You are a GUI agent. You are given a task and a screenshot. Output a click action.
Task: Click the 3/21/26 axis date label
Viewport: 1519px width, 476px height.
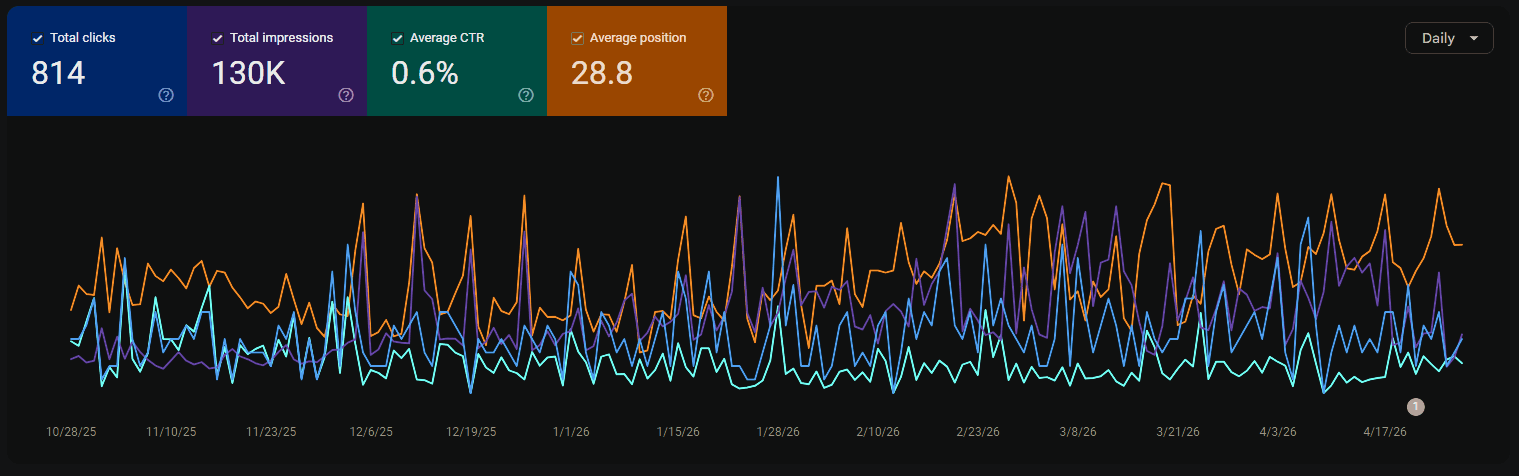[x=1178, y=432]
